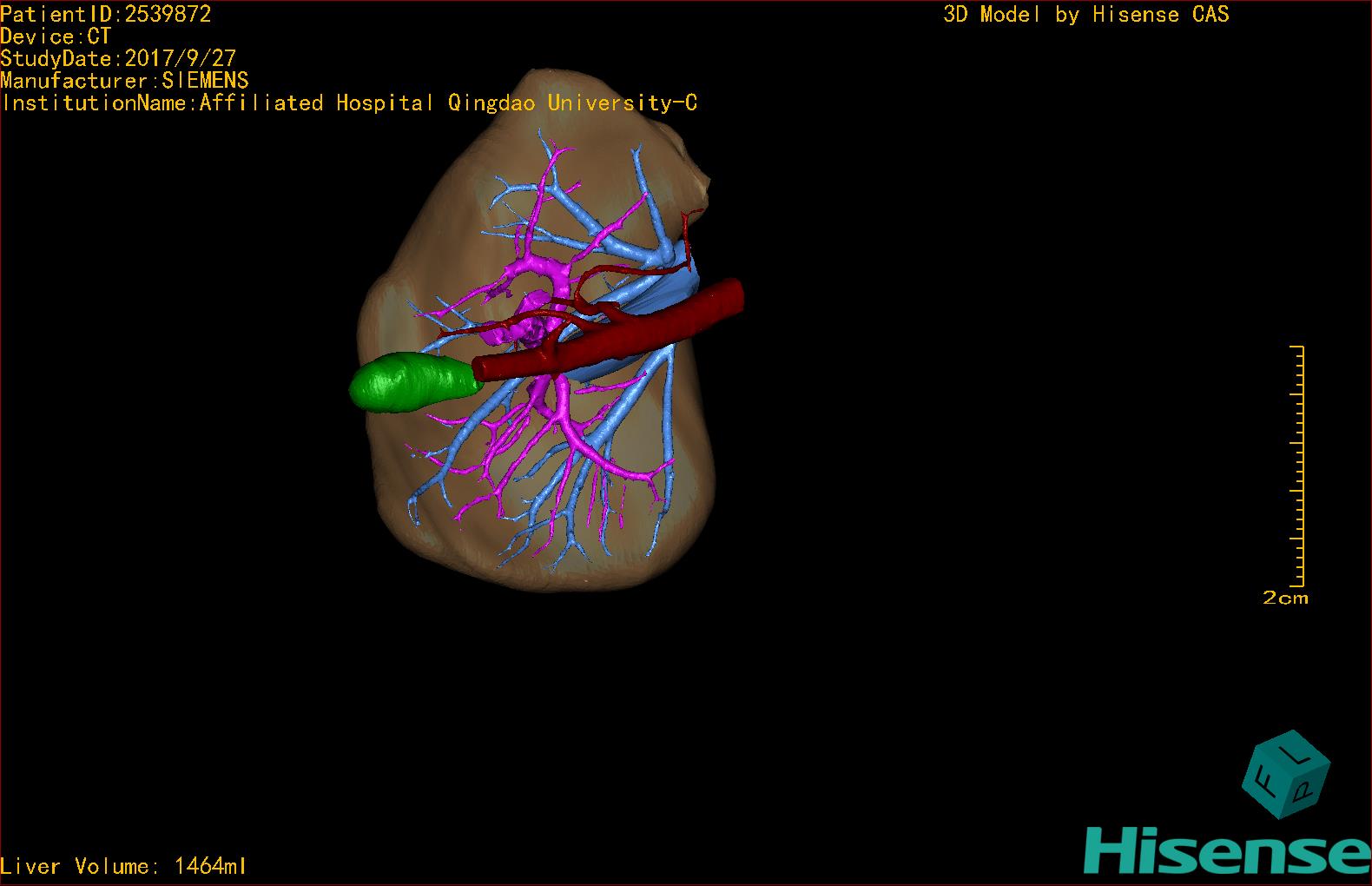Click the yellow scale ruler bar

point(1300,465)
